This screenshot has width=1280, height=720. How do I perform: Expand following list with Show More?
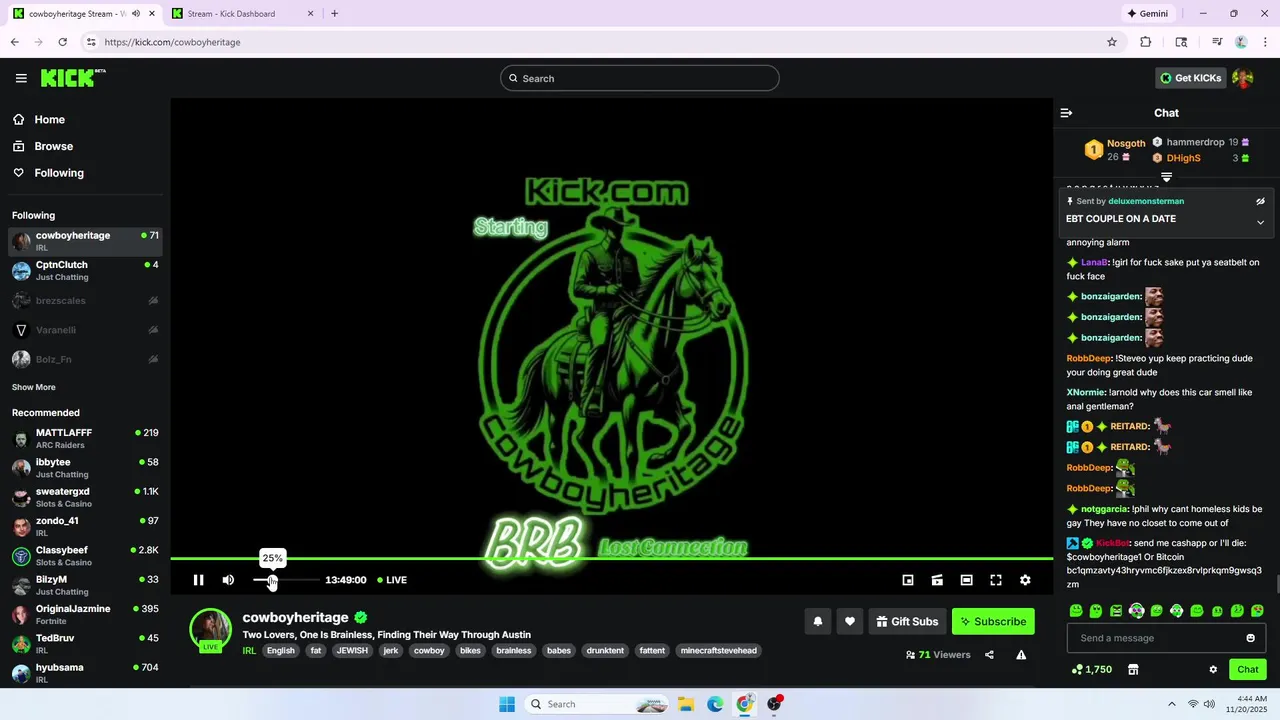[34, 387]
